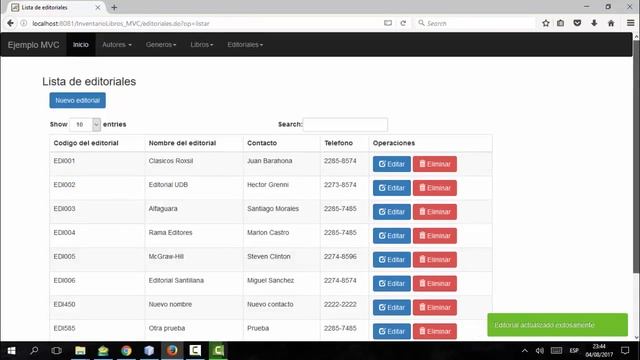Show hidden system tray icons

pyautogui.click(x=524, y=351)
